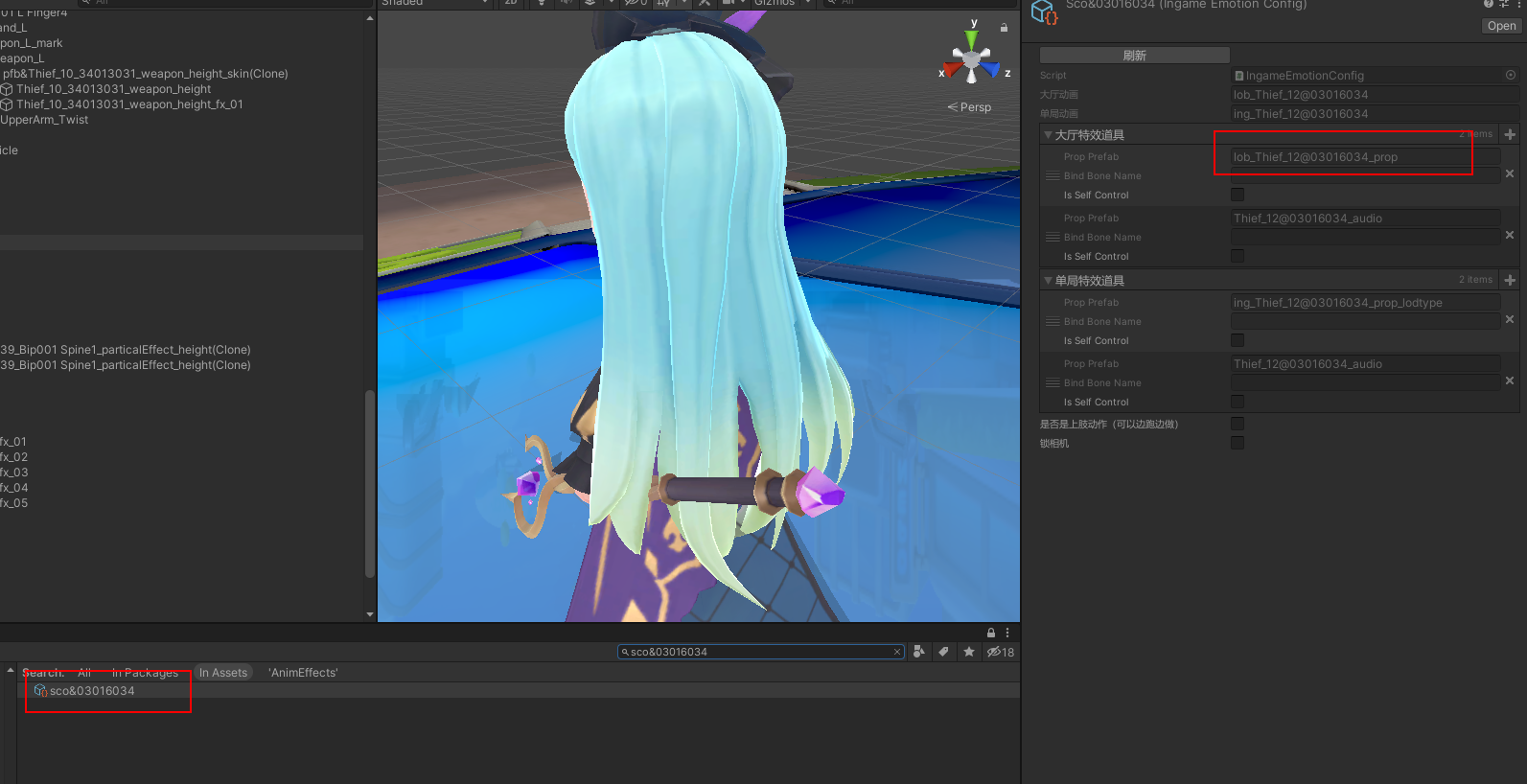Toggle scene view gizmo lock

pos(1004,28)
